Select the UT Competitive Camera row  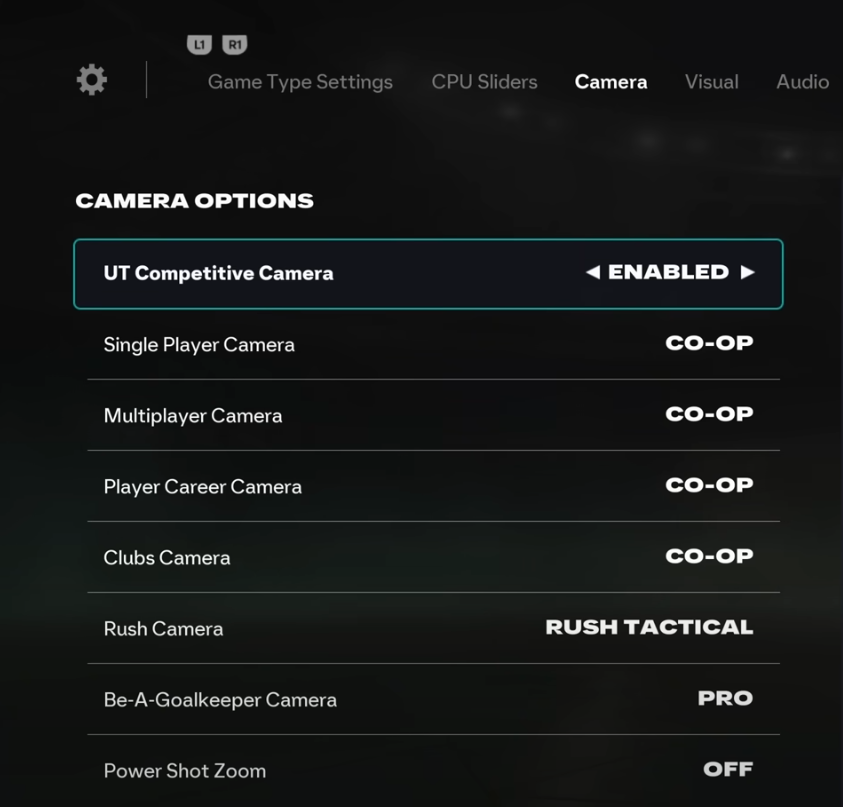pyautogui.click(x=428, y=274)
